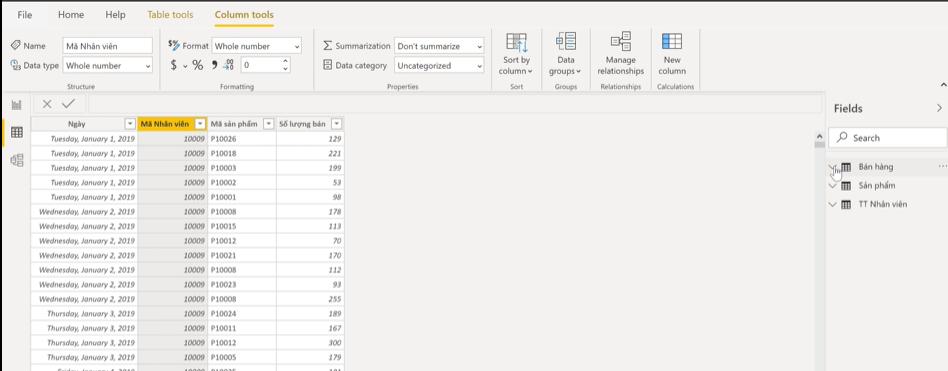Open currency symbol dropdown arrow
The image size is (948, 371).
(185, 66)
